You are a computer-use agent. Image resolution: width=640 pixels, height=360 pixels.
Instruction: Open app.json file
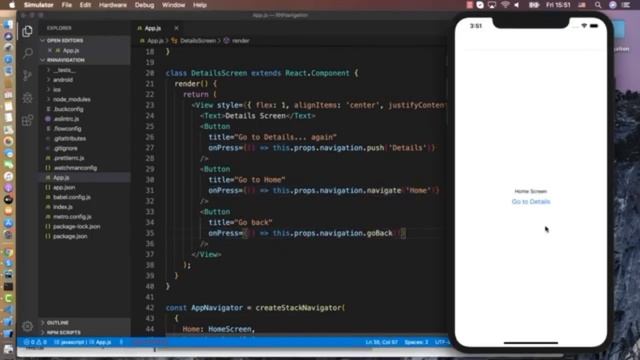[64, 187]
